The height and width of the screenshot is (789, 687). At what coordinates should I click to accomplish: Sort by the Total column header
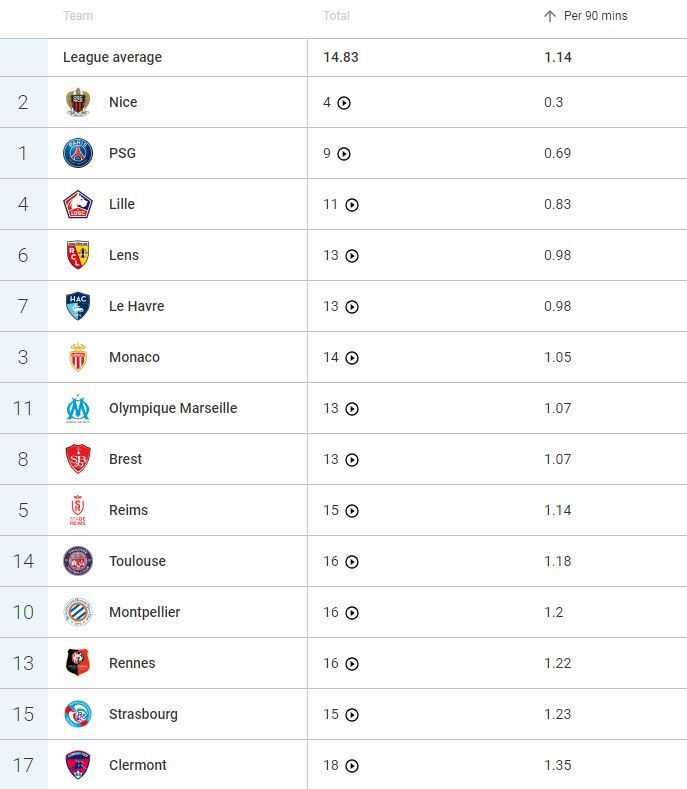[336, 16]
